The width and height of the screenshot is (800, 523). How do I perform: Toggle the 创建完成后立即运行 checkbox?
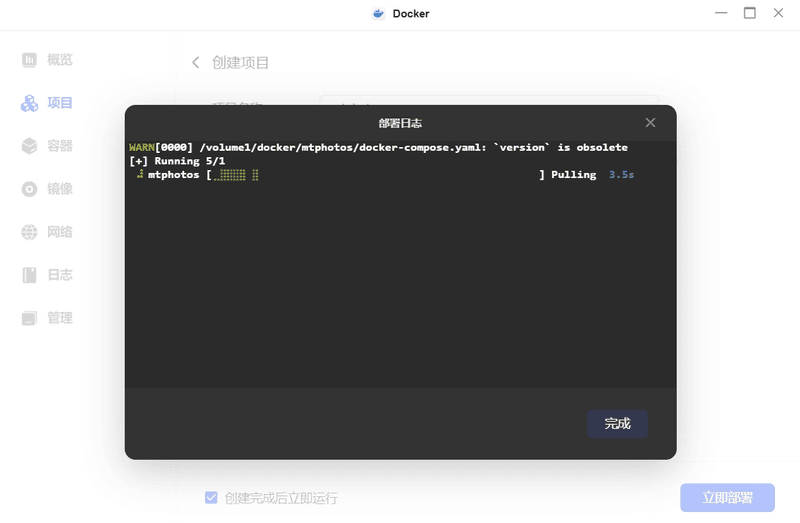pyautogui.click(x=211, y=497)
